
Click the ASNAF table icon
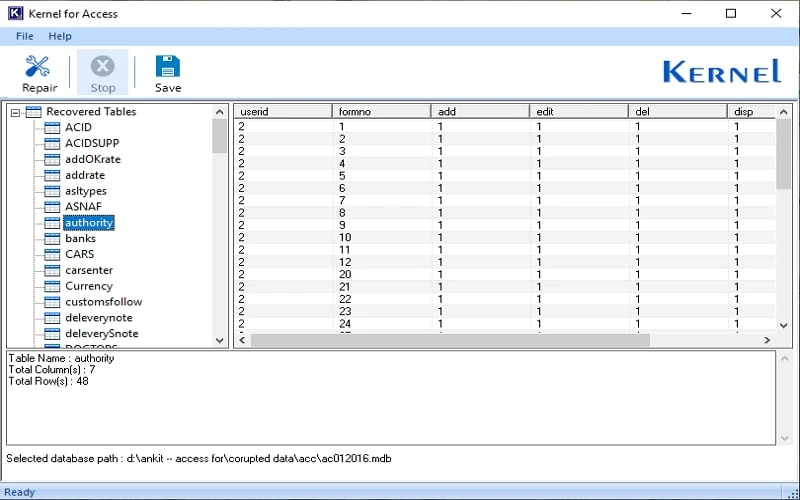(x=52, y=207)
